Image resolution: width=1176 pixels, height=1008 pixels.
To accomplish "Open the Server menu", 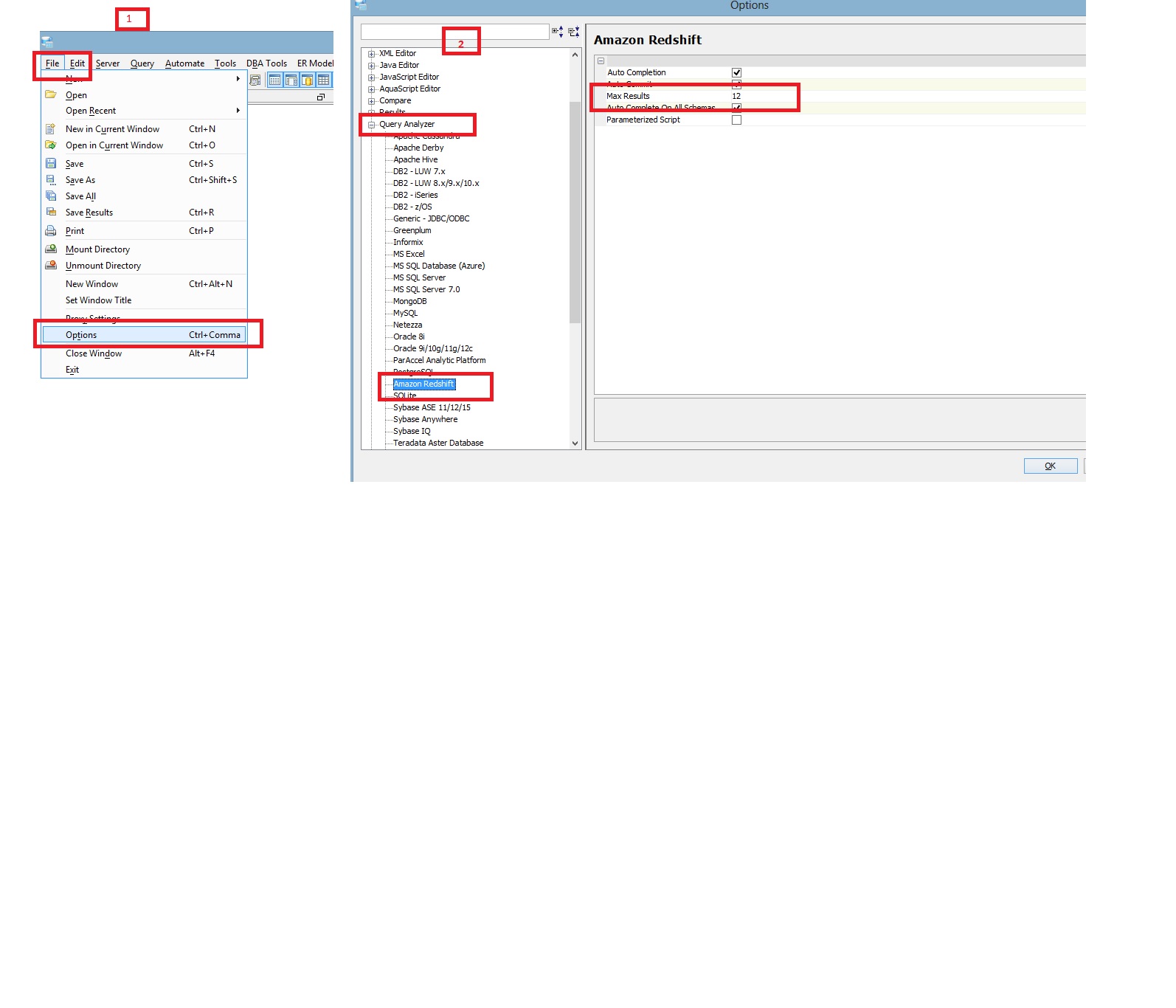I will [x=108, y=63].
